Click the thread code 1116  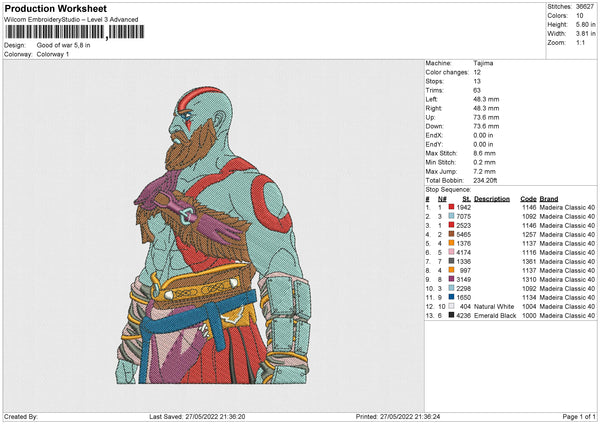[x=530, y=253]
